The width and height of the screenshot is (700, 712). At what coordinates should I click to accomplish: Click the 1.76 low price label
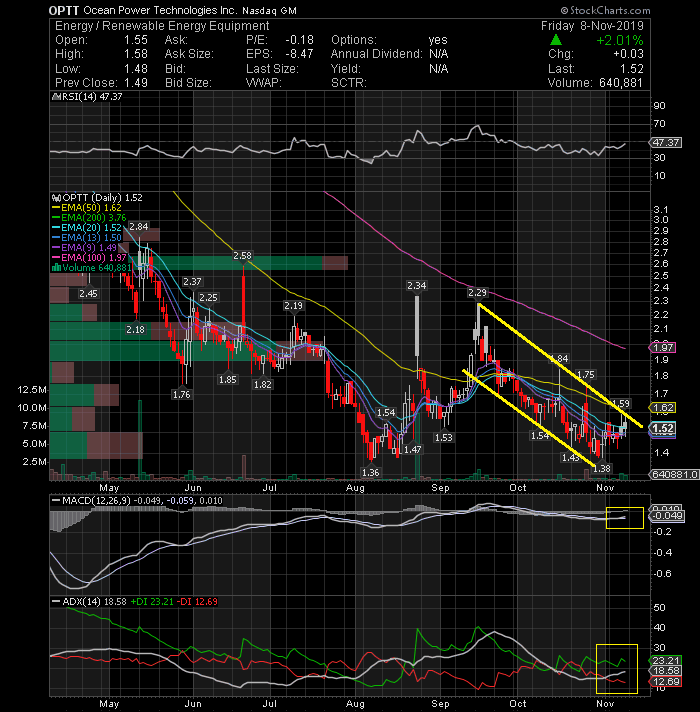tap(182, 395)
